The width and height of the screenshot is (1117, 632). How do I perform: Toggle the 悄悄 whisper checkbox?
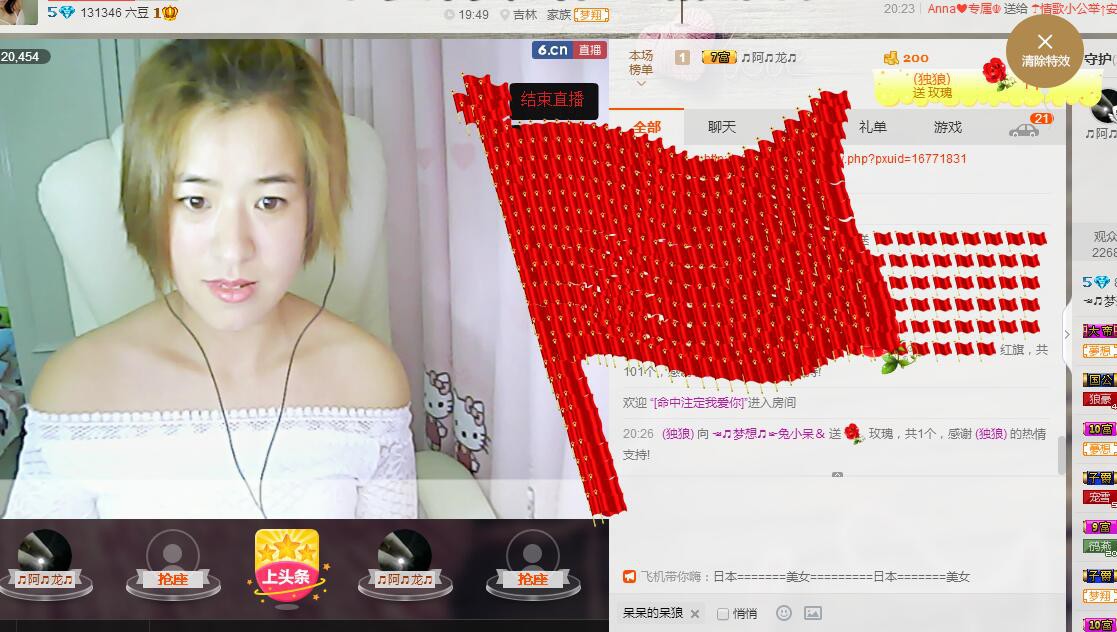[723, 613]
